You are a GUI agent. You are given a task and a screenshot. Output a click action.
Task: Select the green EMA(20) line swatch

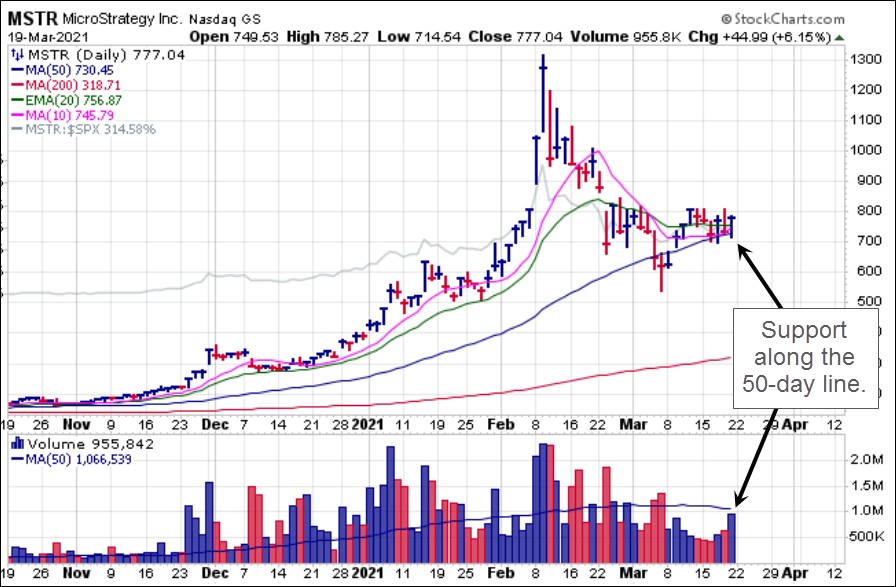pos(18,101)
